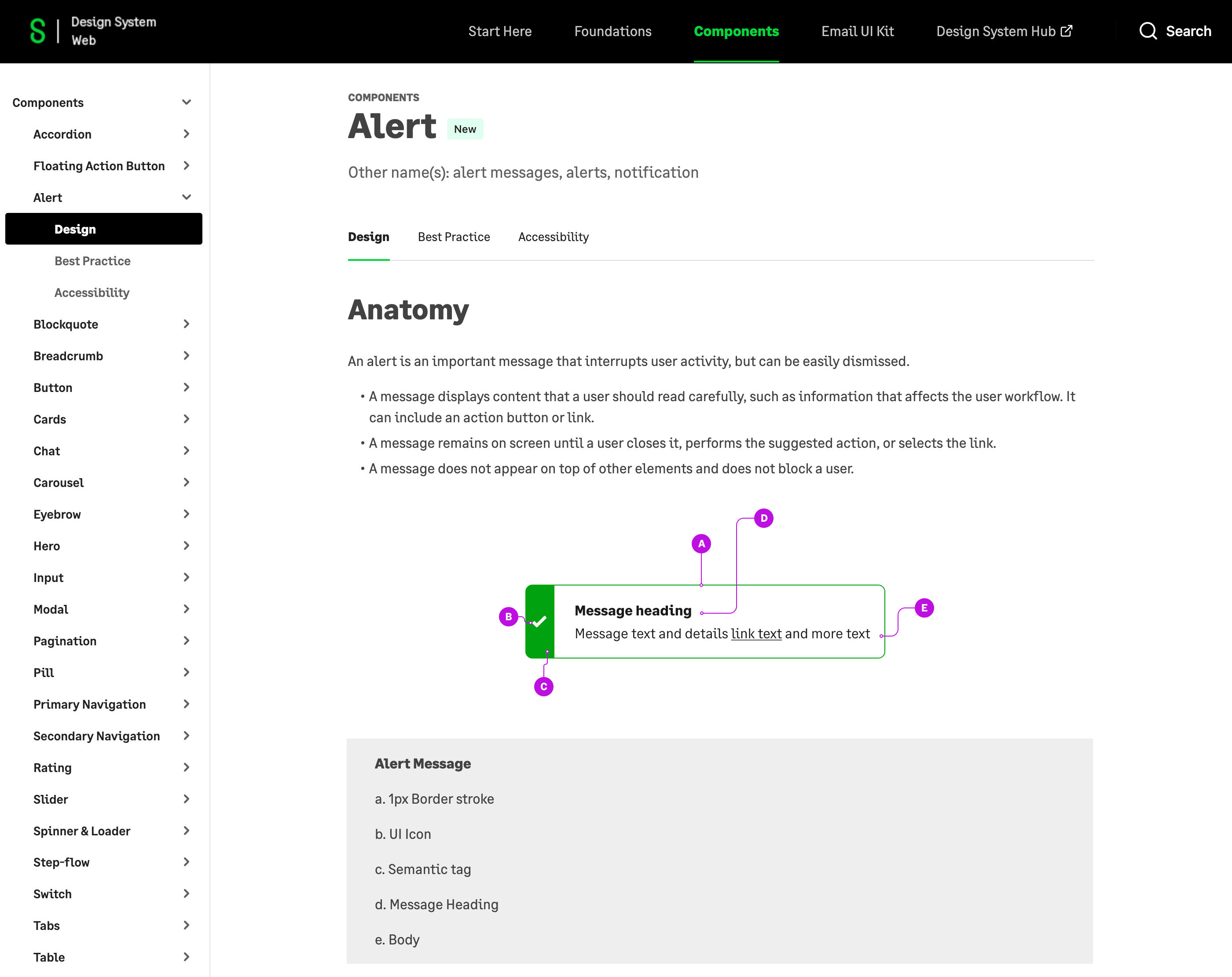Expand the Tabs chevron
The height and width of the screenshot is (977, 1232).
click(186, 926)
